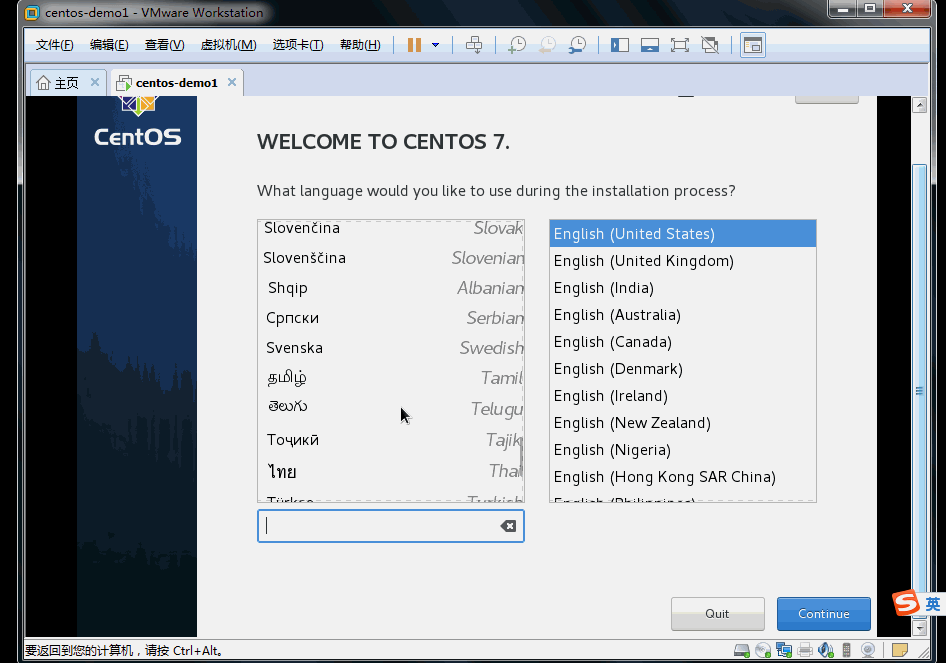Viewport: 946px width, 663px height.
Task: Open the 帮助(H) menu
Action: [360, 45]
